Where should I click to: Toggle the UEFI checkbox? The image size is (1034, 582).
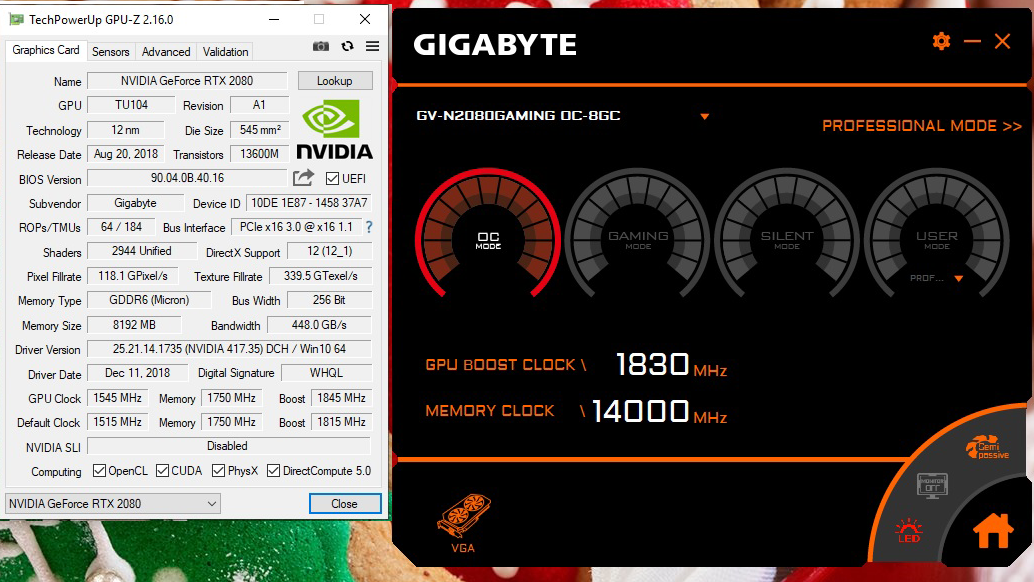coord(333,179)
